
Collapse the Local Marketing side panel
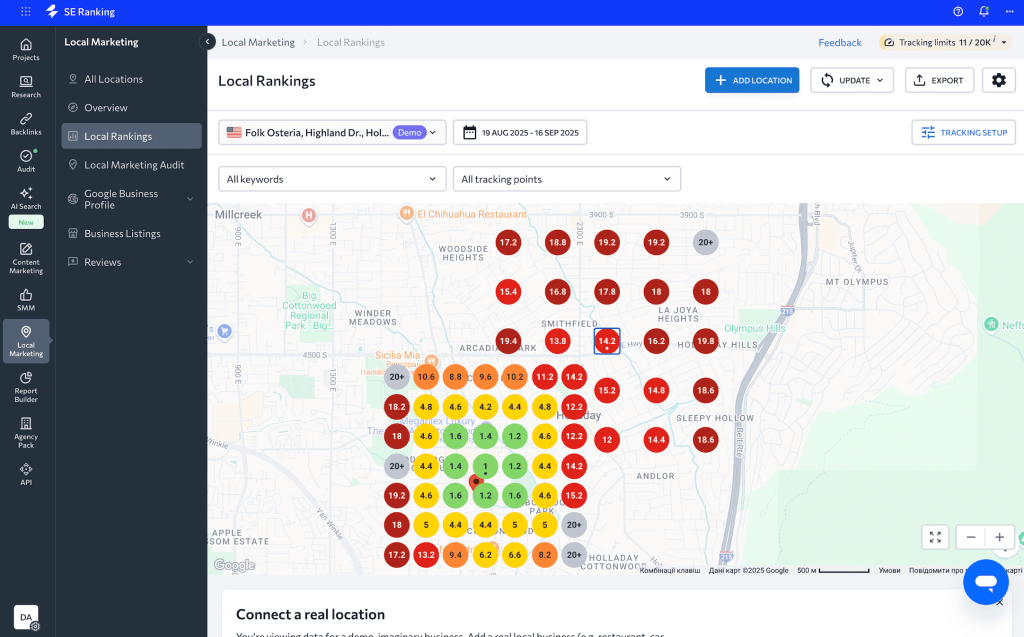pyautogui.click(x=208, y=42)
